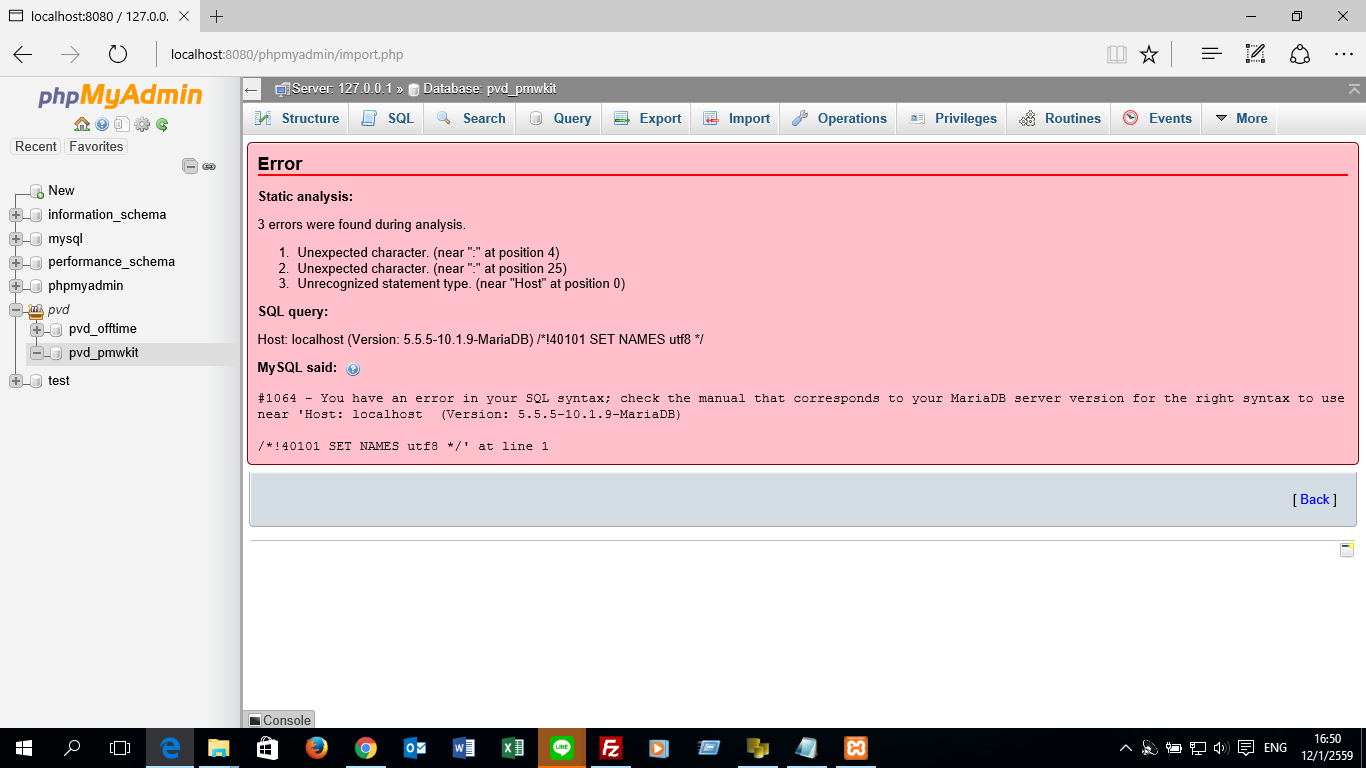Adjust system volume speaker icon

click(x=1221, y=747)
